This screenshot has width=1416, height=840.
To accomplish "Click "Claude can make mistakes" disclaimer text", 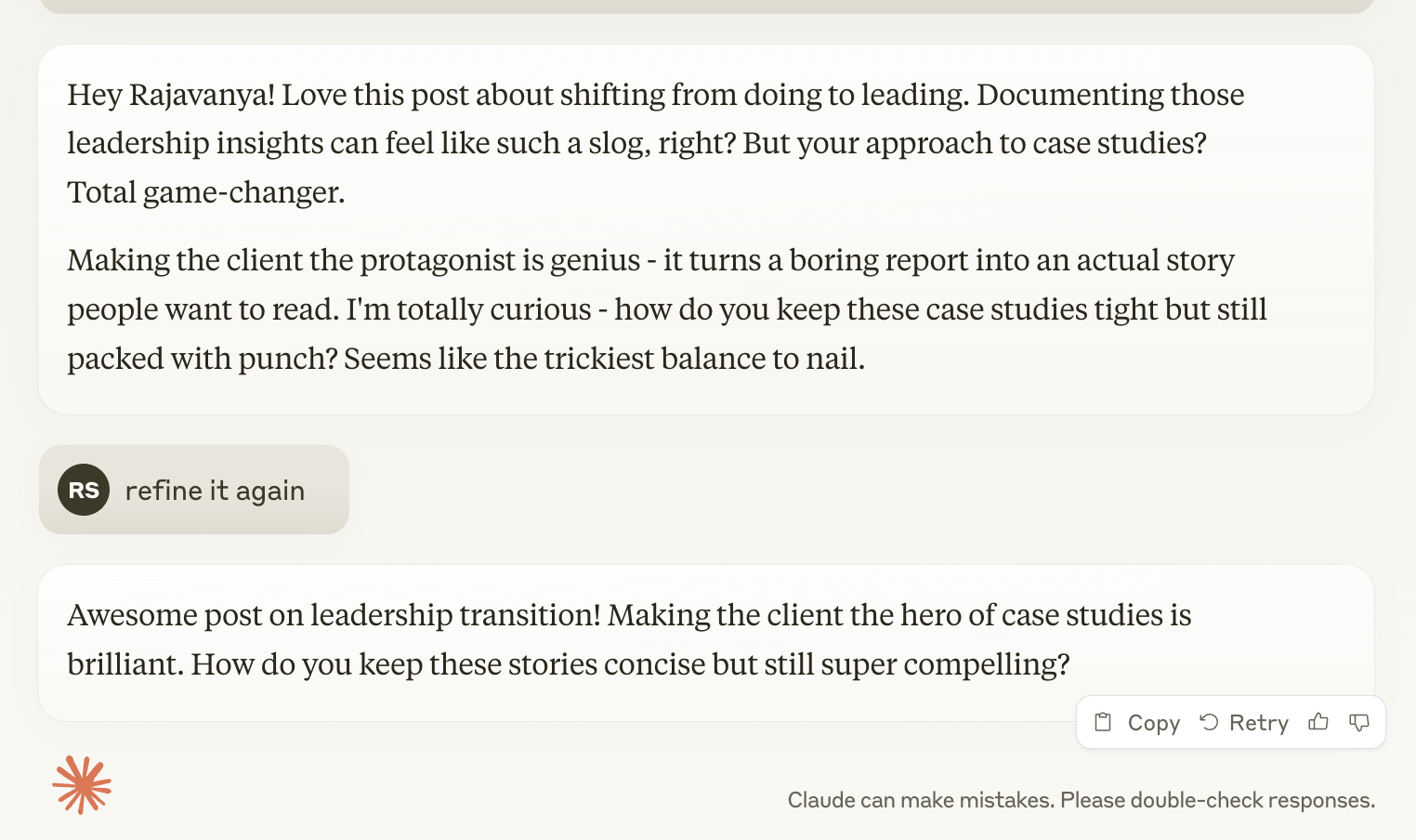I will click(x=1081, y=800).
